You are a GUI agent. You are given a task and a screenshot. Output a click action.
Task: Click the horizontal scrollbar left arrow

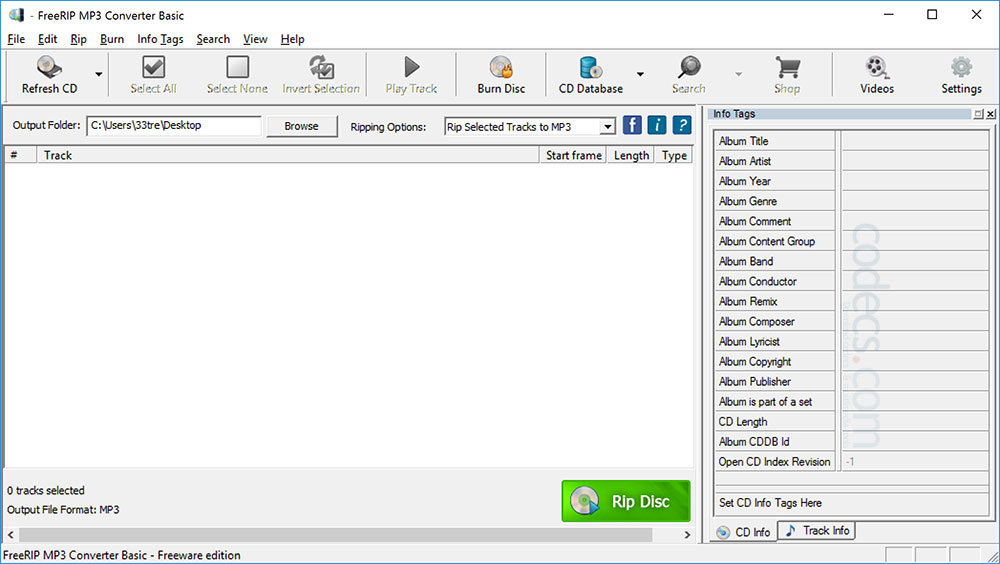11,535
